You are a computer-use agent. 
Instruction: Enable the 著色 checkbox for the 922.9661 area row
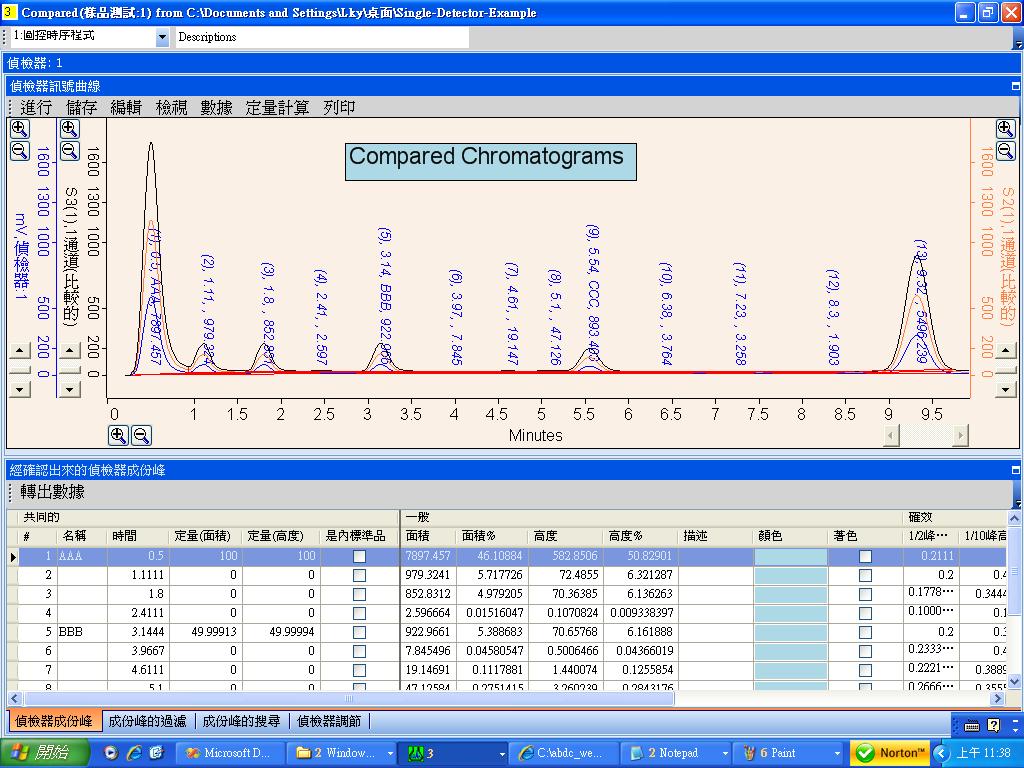pyautogui.click(x=865, y=632)
